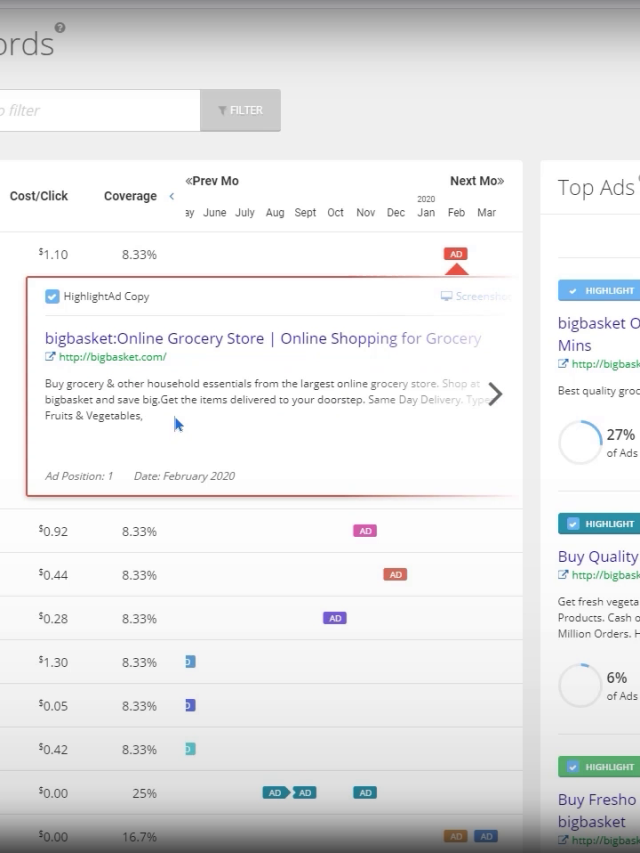Click the pink AD marker in the $0.92 row
Image resolution: width=640 pixels, height=853 pixels.
coord(365,531)
